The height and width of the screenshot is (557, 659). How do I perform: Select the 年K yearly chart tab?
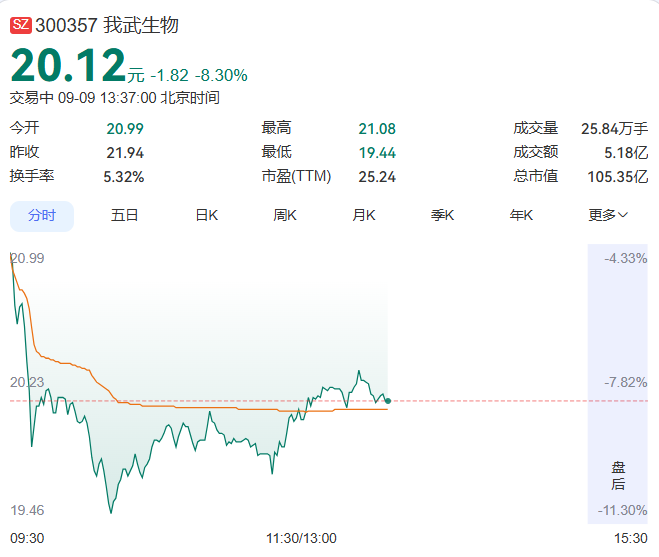click(x=521, y=216)
